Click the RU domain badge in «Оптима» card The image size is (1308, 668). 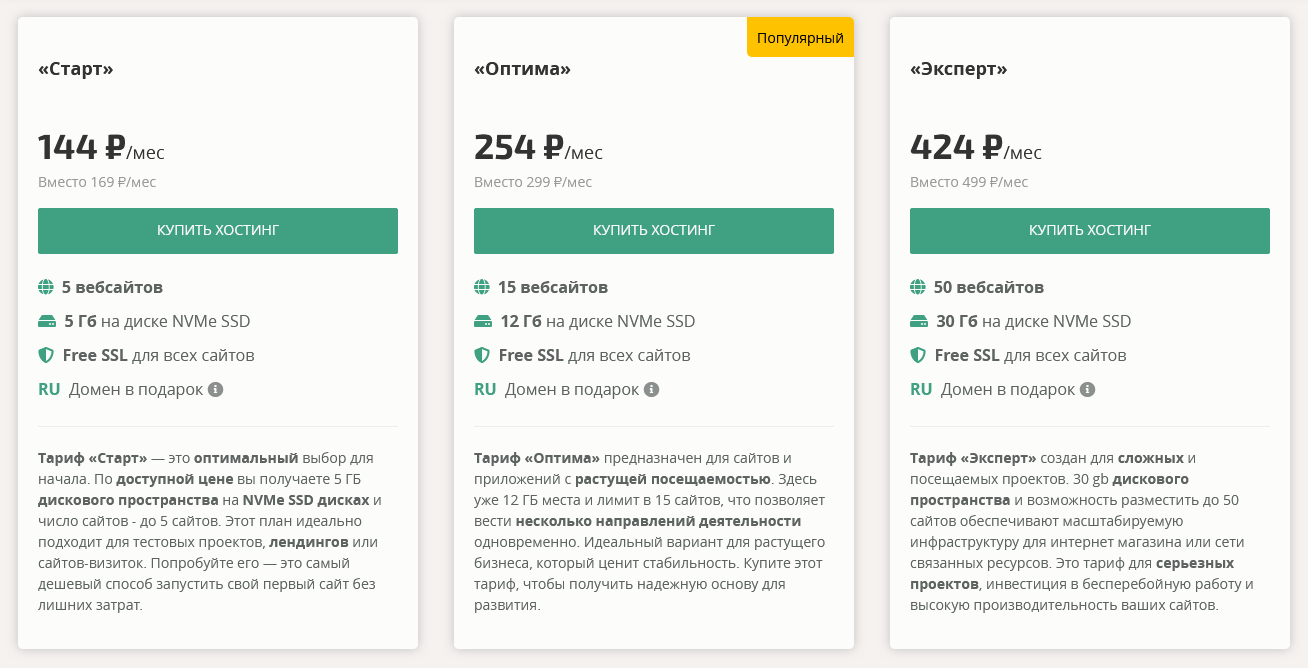485,390
